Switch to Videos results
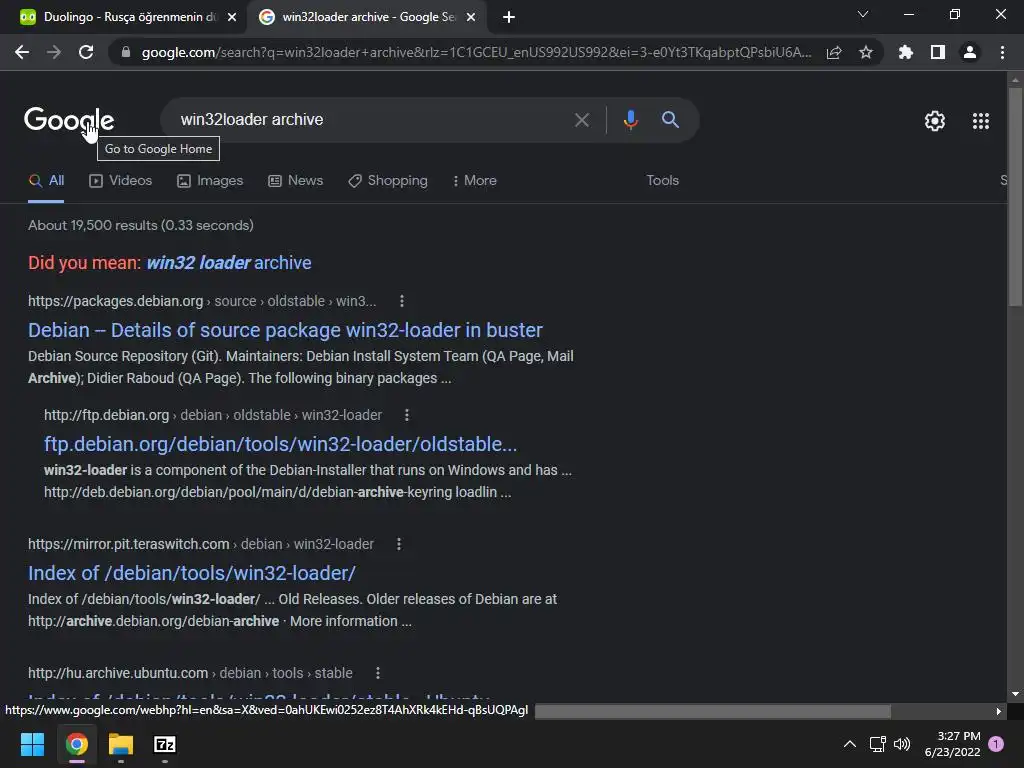The height and width of the screenshot is (768, 1024). pos(121,181)
